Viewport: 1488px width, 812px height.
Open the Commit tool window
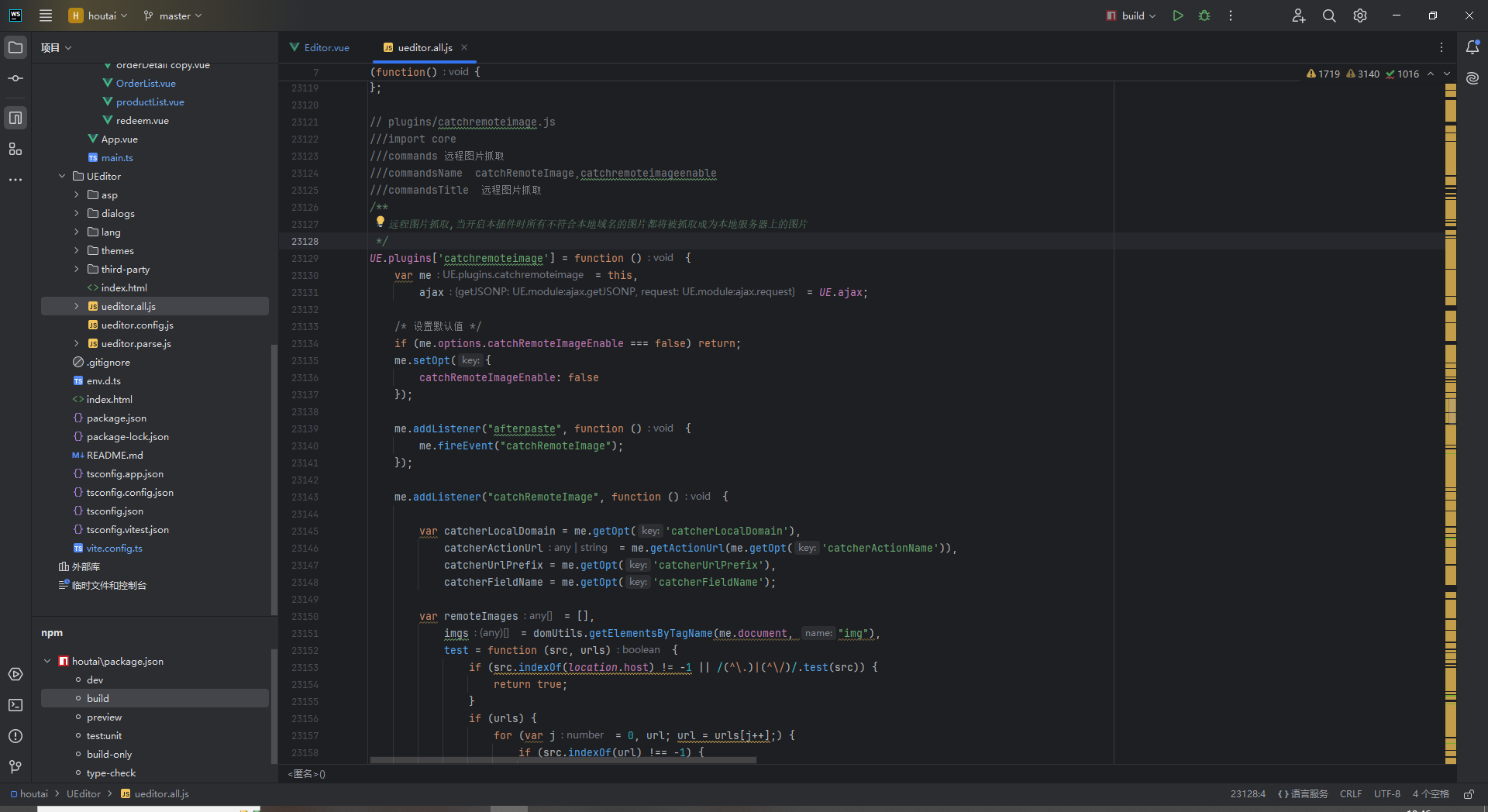(x=15, y=78)
